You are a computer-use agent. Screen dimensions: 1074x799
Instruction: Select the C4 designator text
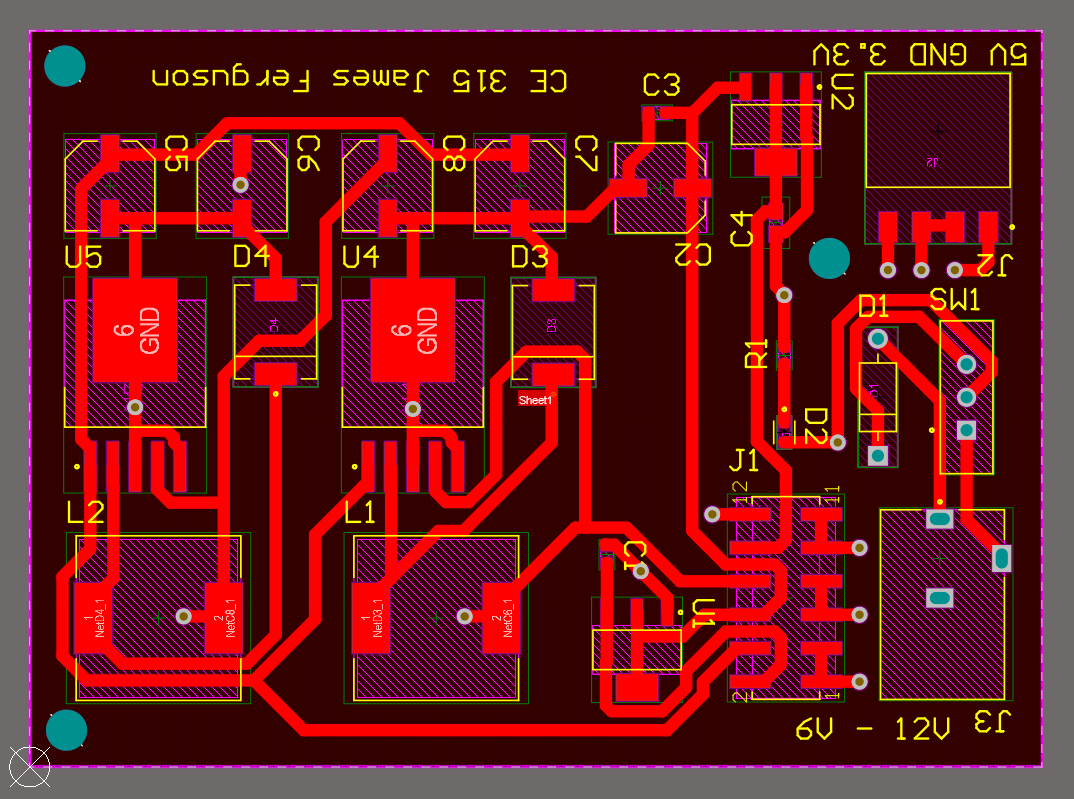742,229
